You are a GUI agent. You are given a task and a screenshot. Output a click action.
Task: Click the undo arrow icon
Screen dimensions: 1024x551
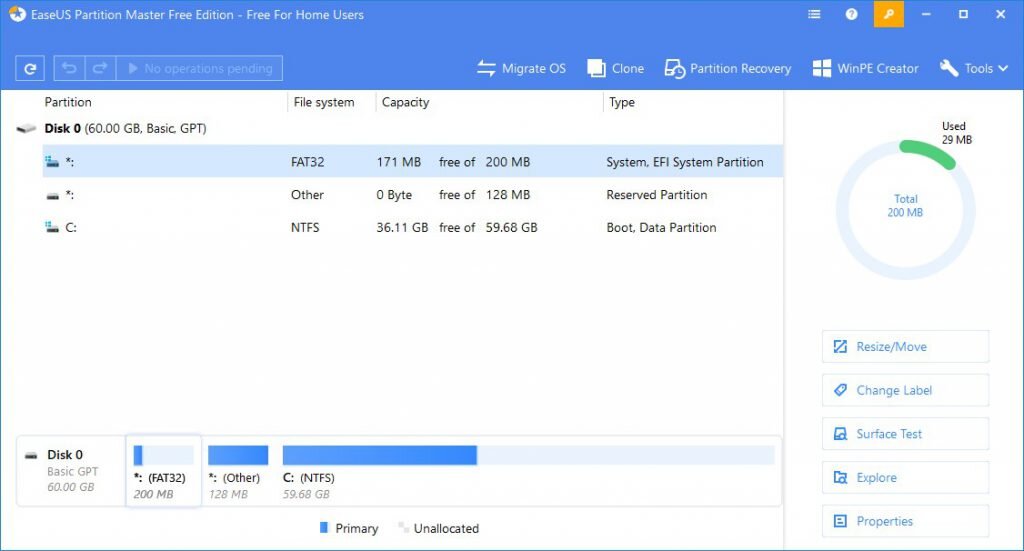coord(69,69)
